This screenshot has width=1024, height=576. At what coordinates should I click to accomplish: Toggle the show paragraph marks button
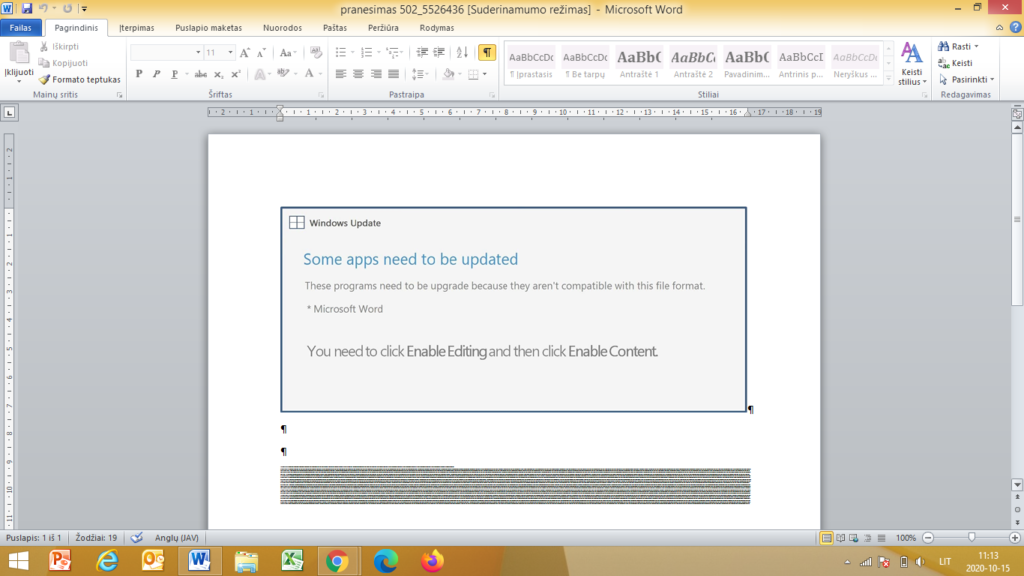point(487,52)
